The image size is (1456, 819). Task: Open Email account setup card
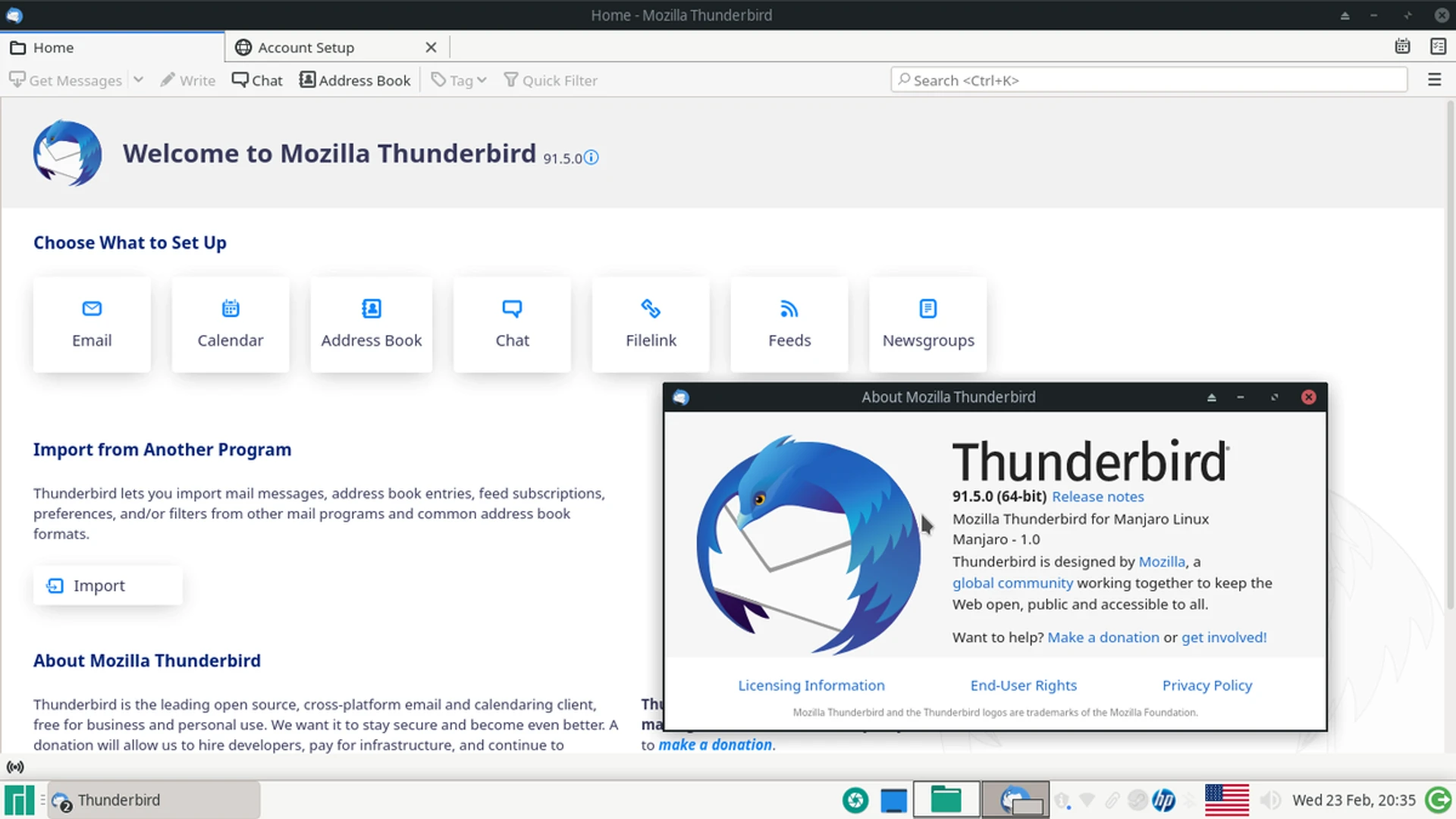coord(92,325)
